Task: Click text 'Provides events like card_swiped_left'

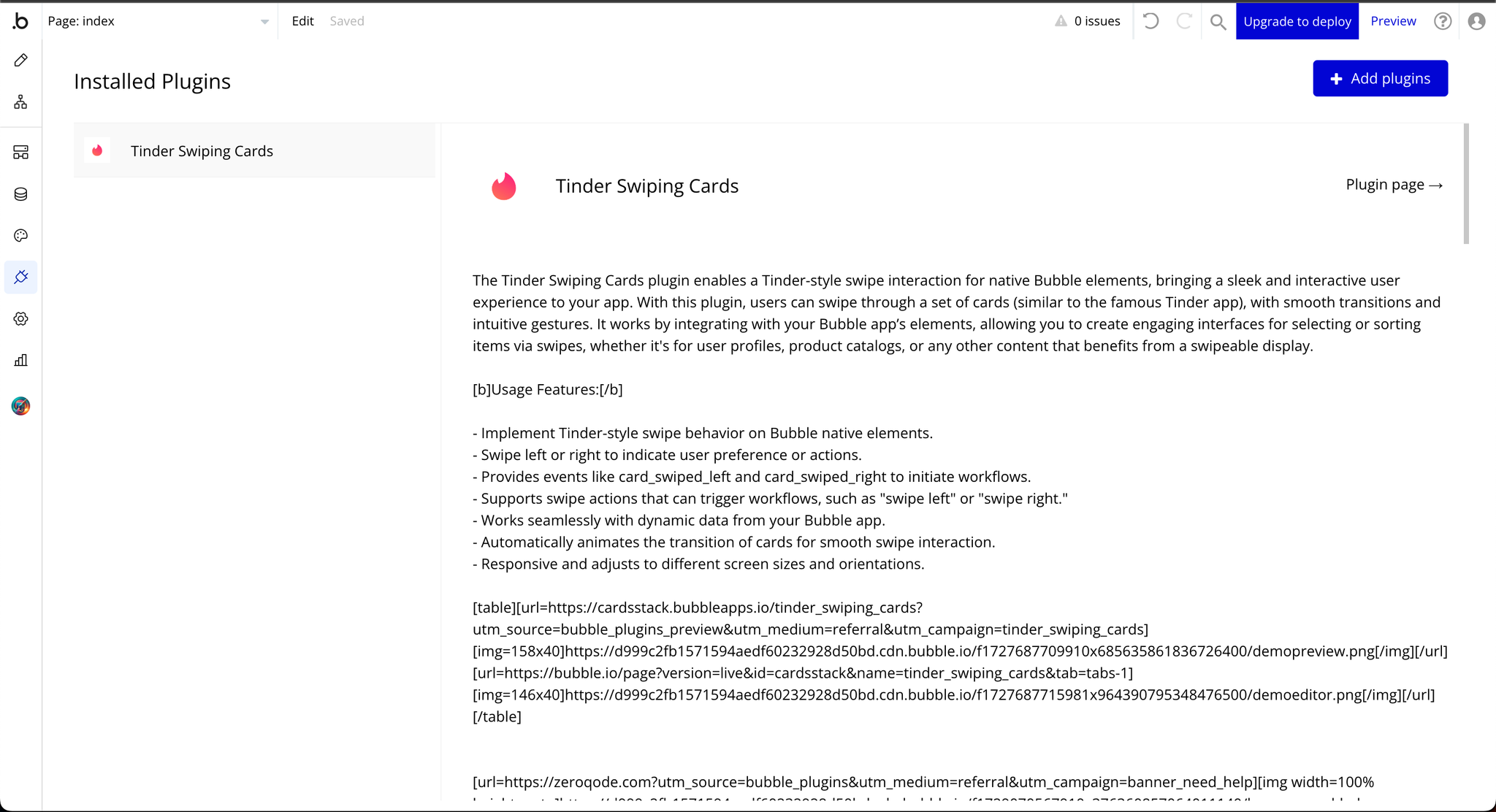Action: (752, 477)
